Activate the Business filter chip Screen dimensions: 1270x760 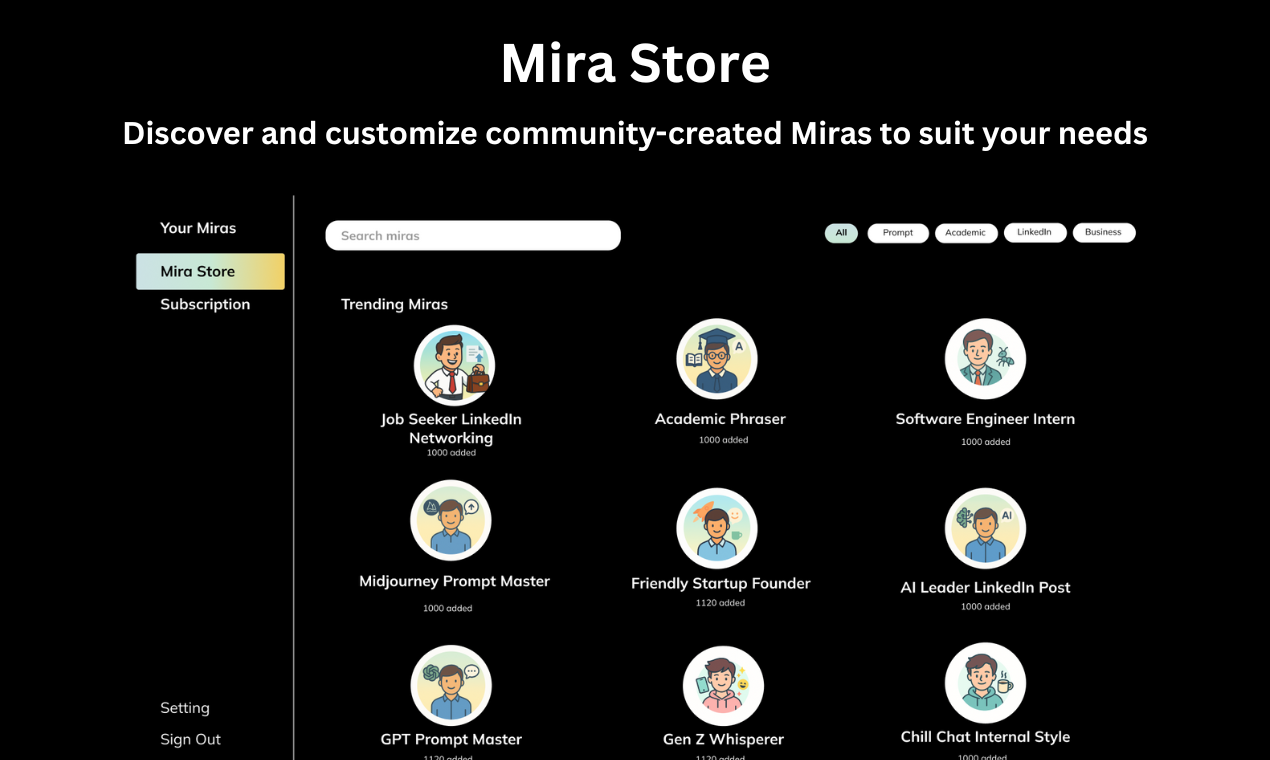click(1104, 232)
